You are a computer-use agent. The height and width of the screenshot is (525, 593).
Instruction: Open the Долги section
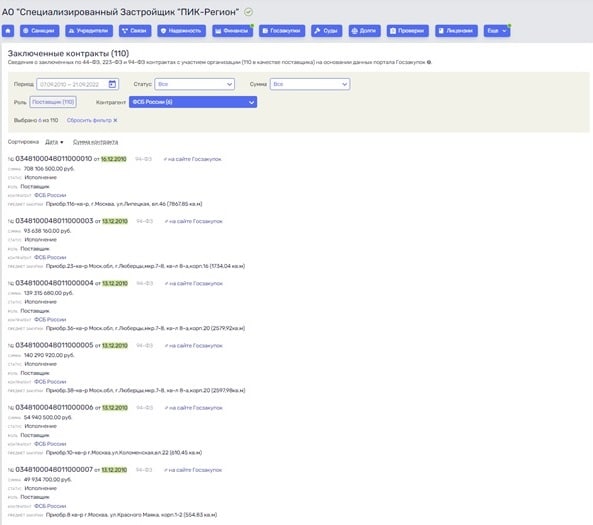click(365, 31)
